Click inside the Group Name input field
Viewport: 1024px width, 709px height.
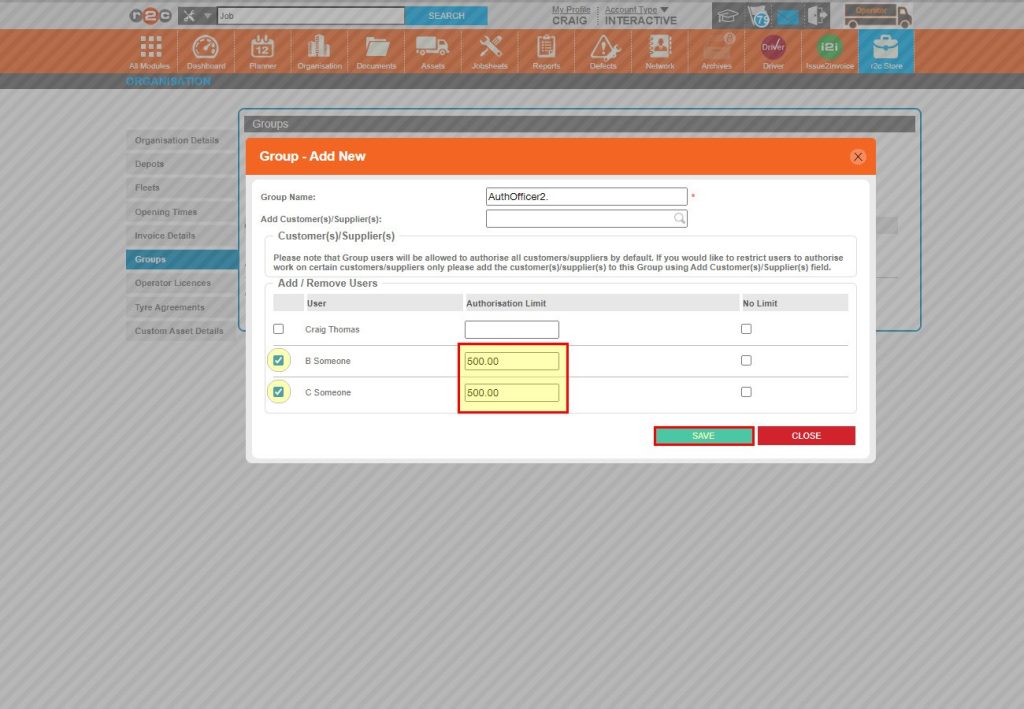coord(586,196)
